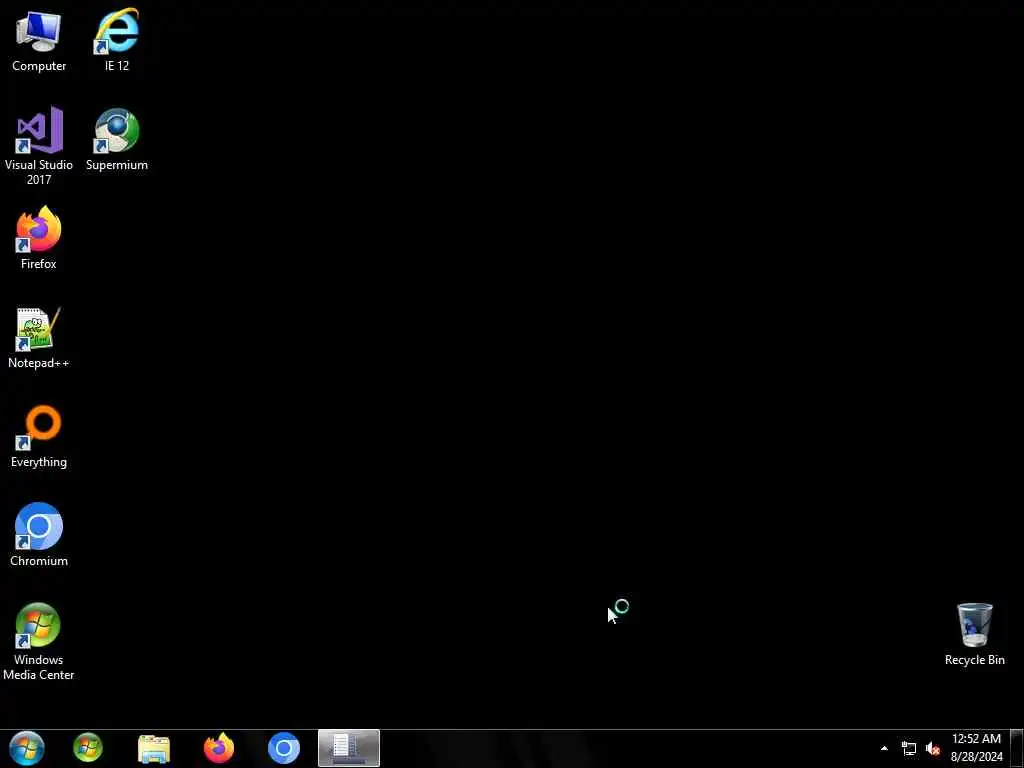Select the Windows Media Center shortcut
The image size is (1024, 768).
click(39, 642)
